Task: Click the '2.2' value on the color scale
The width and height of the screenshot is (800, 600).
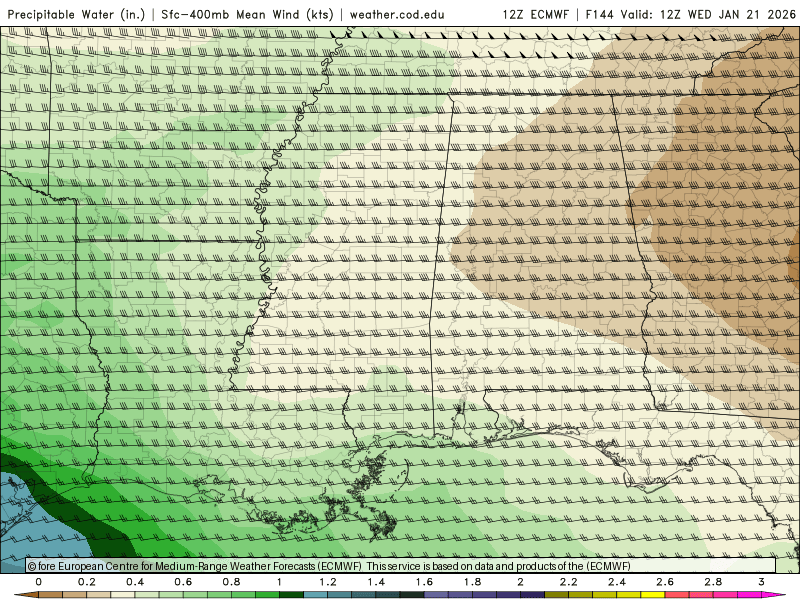Action: point(568,582)
